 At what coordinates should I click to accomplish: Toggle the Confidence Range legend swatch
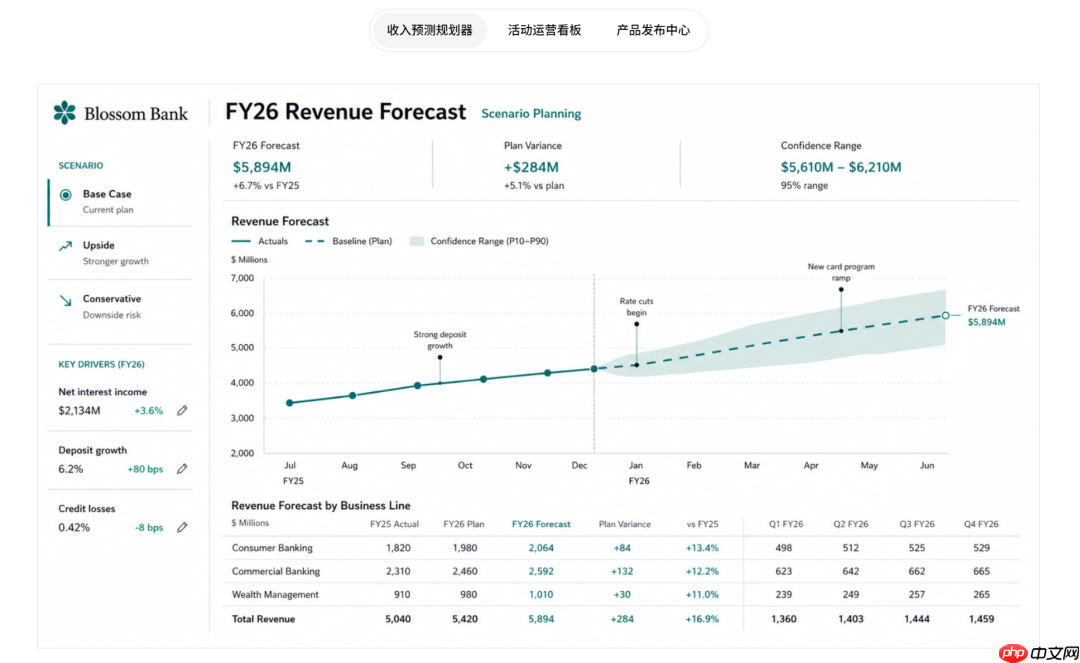pos(417,241)
